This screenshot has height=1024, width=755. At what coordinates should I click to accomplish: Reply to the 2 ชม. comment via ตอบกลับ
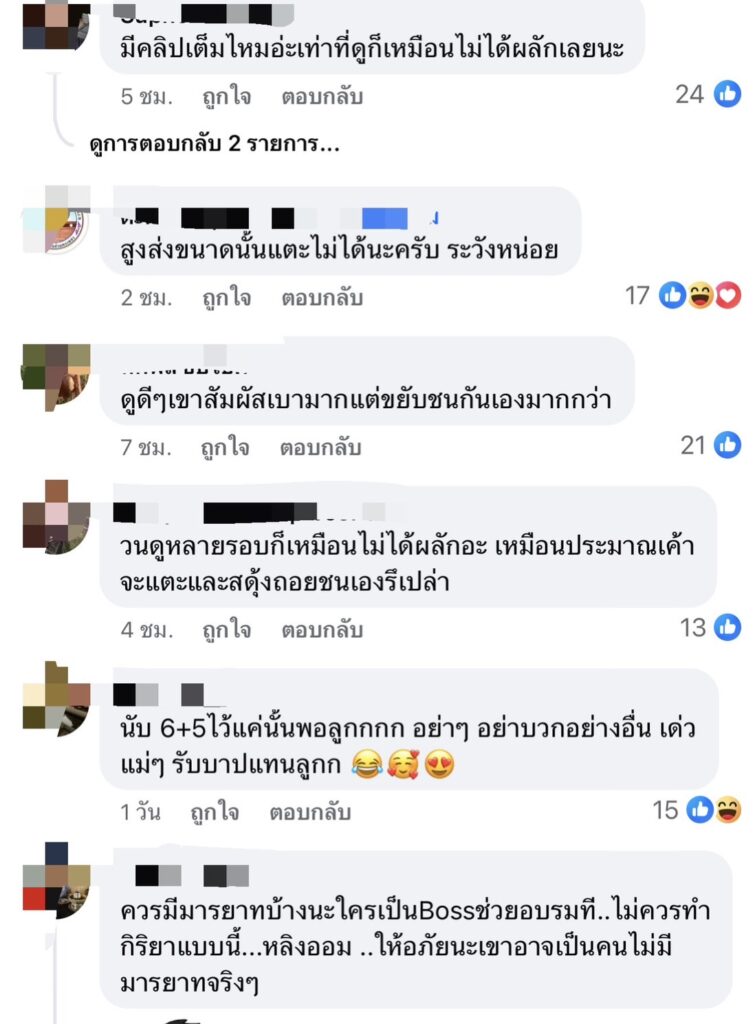(x=322, y=298)
